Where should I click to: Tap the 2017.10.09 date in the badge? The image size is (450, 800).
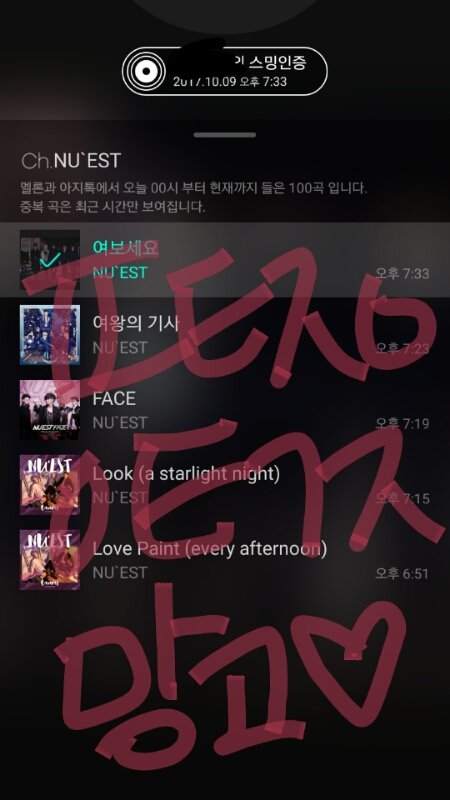(205, 82)
